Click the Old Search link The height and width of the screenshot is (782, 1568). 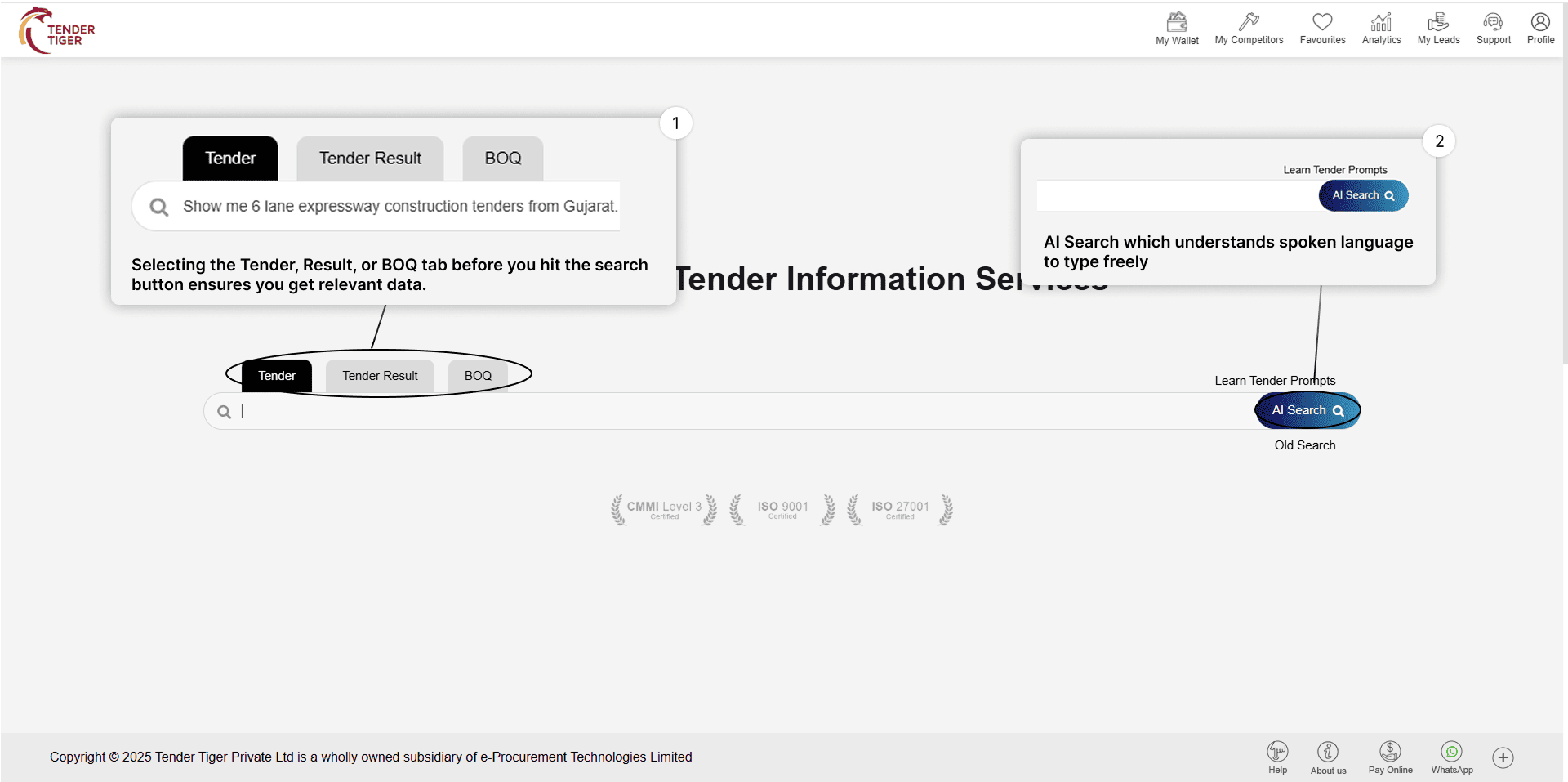tap(1304, 445)
